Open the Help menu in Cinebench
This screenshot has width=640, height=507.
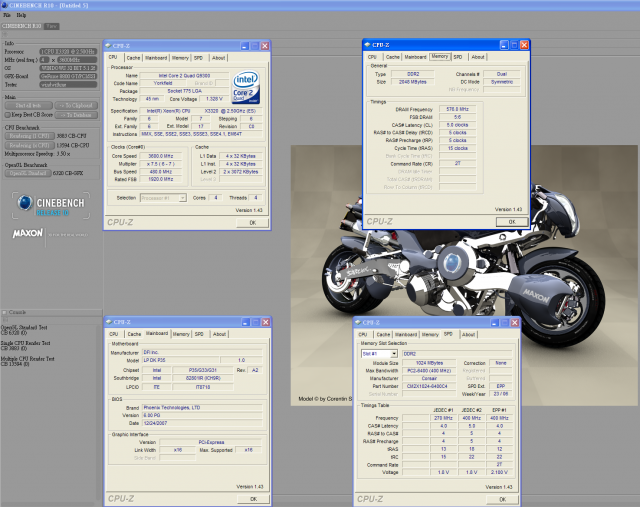tap(21, 15)
